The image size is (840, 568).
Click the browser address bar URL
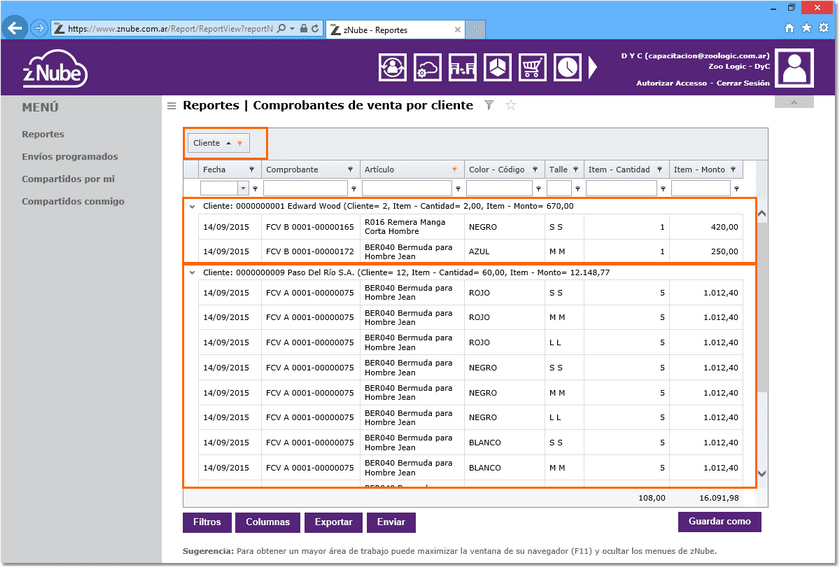170,29
